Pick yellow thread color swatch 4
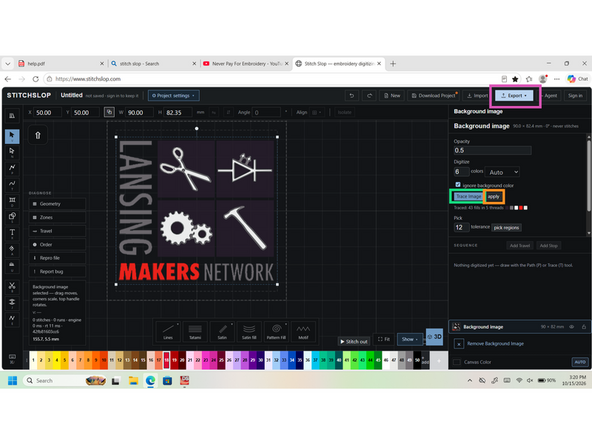 [57, 360]
